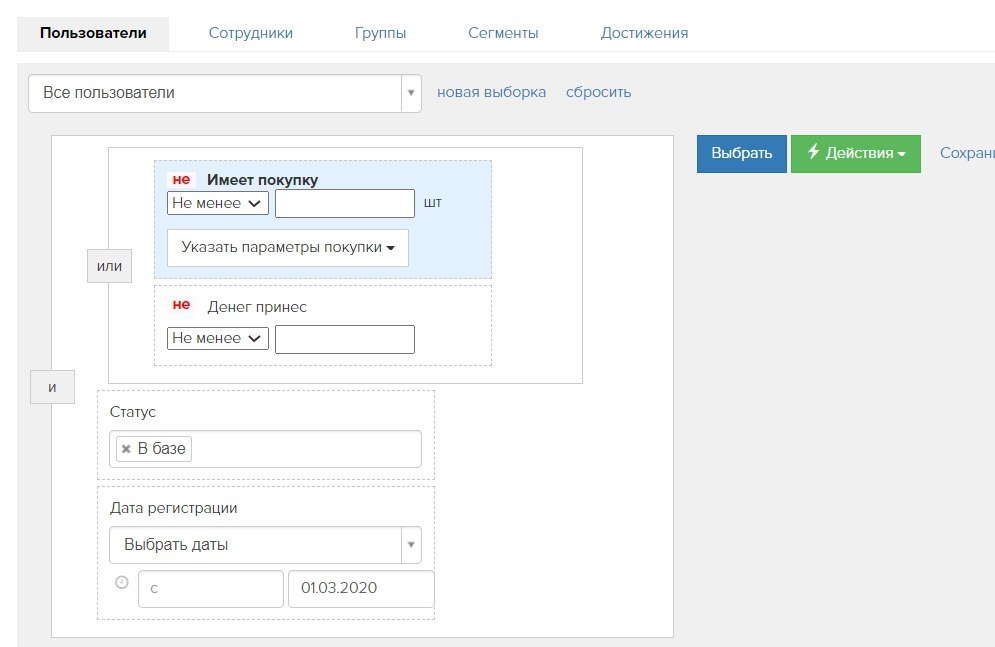Select the Имеет покупку condition title

[x=262, y=180]
